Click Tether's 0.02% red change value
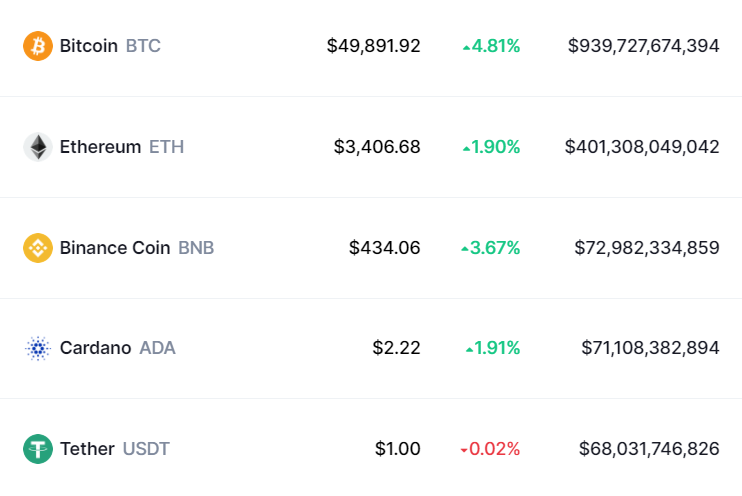Image resolution: width=742 pixels, height=496 pixels. (x=494, y=449)
